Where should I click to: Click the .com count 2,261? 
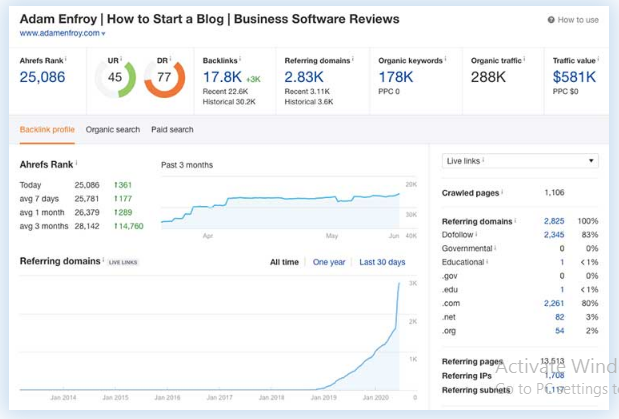pyautogui.click(x=554, y=303)
